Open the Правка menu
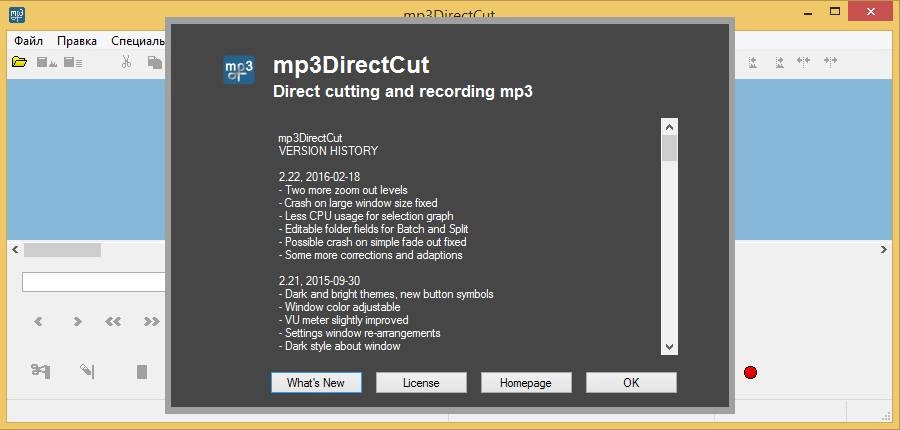 tap(77, 41)
